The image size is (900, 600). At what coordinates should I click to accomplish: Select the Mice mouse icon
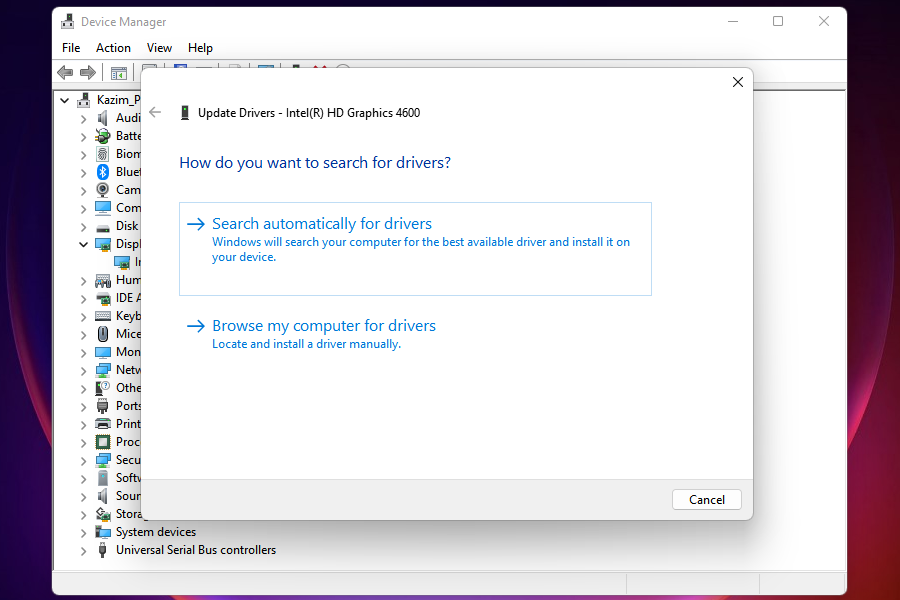tap(103, 334)
